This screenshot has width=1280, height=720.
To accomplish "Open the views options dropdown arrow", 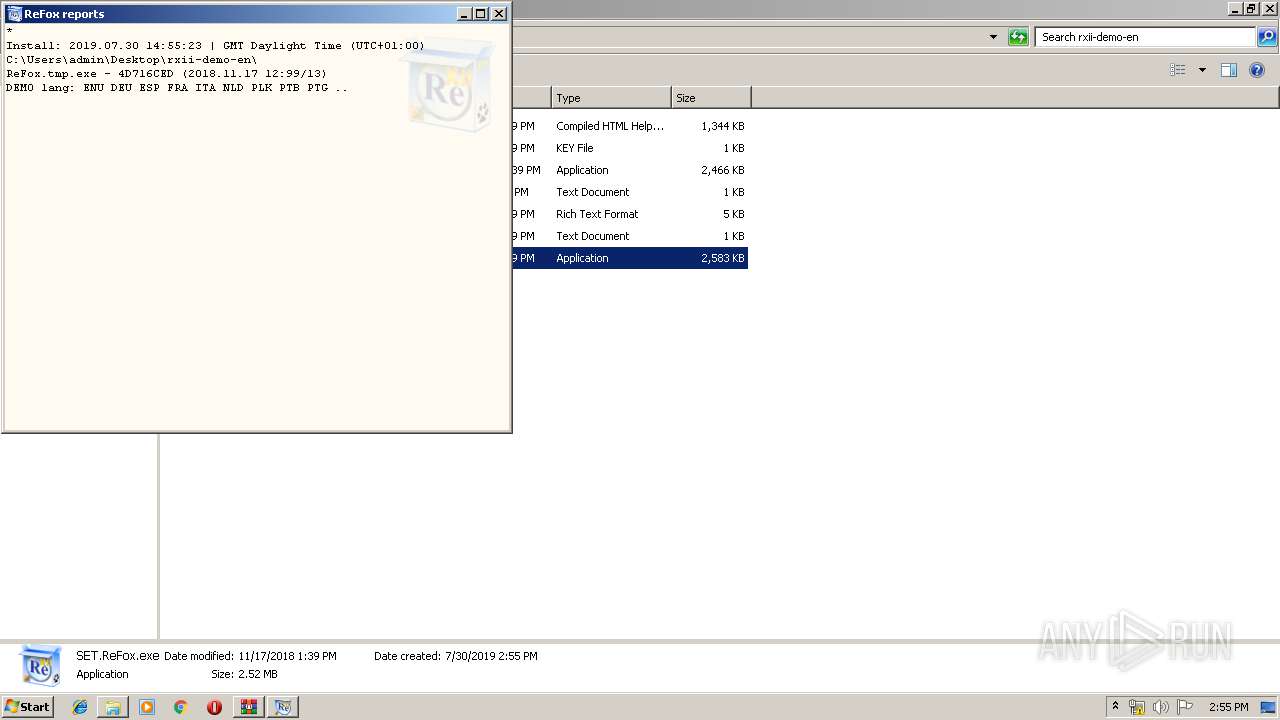I will click(1202, 70).
